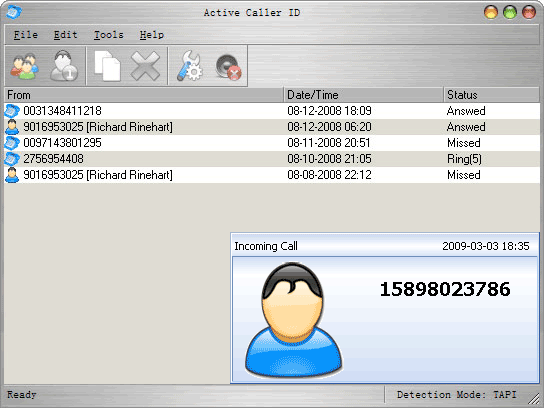The width and height of the screenshot is (544, 408).
Task: Click the phone icon beside 2756954408
Action: (12, 159)
